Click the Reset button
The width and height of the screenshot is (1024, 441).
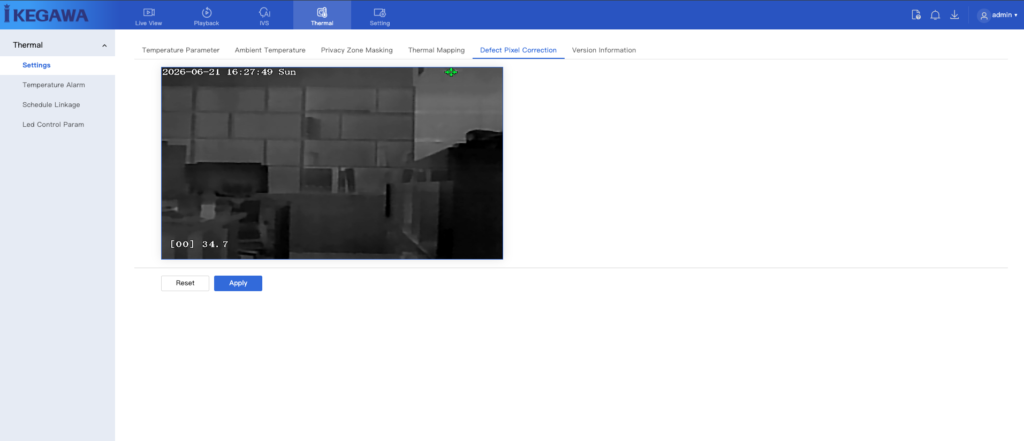point(185,283)
